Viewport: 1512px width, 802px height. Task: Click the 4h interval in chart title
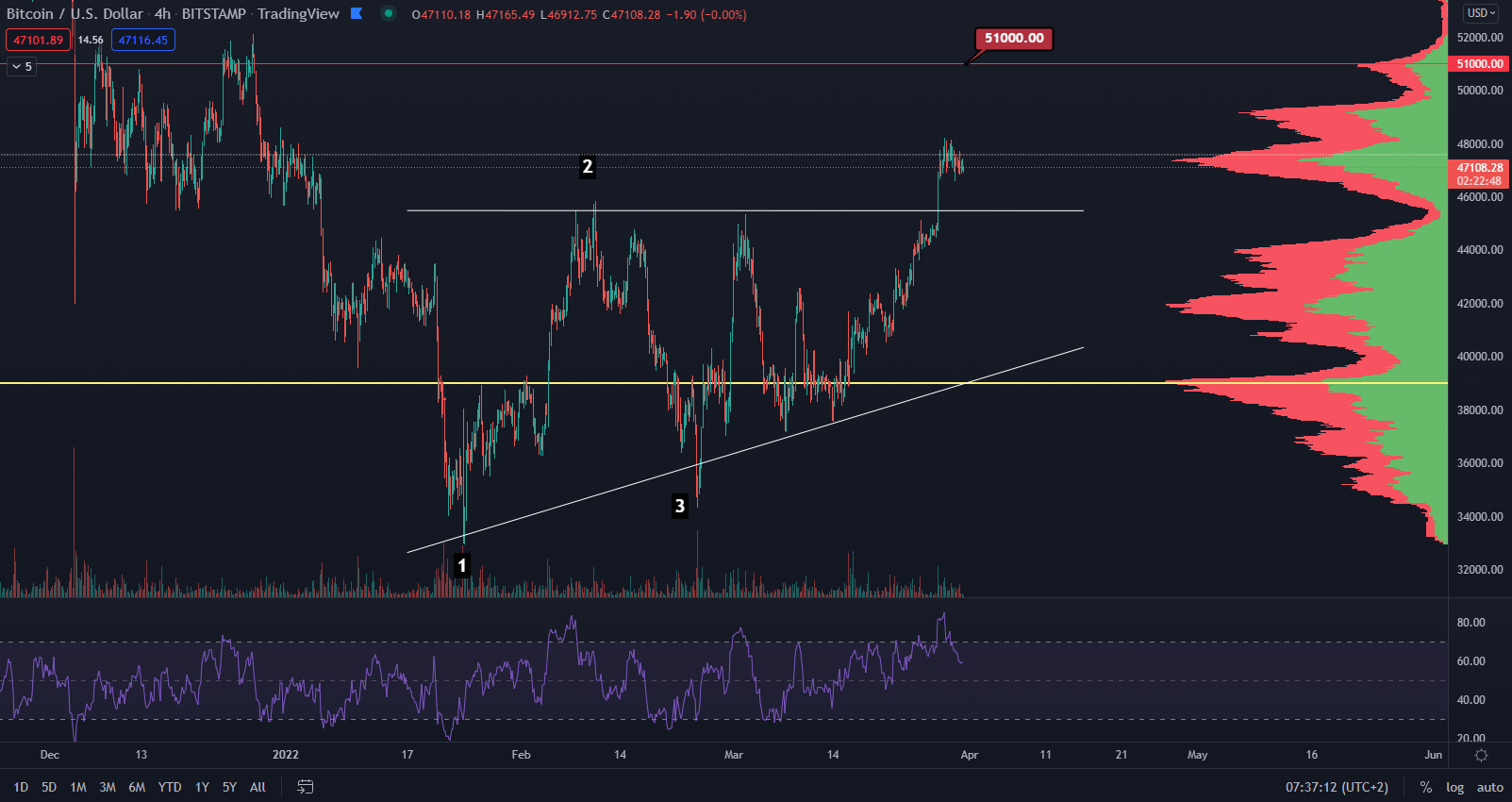coord(162,14)
